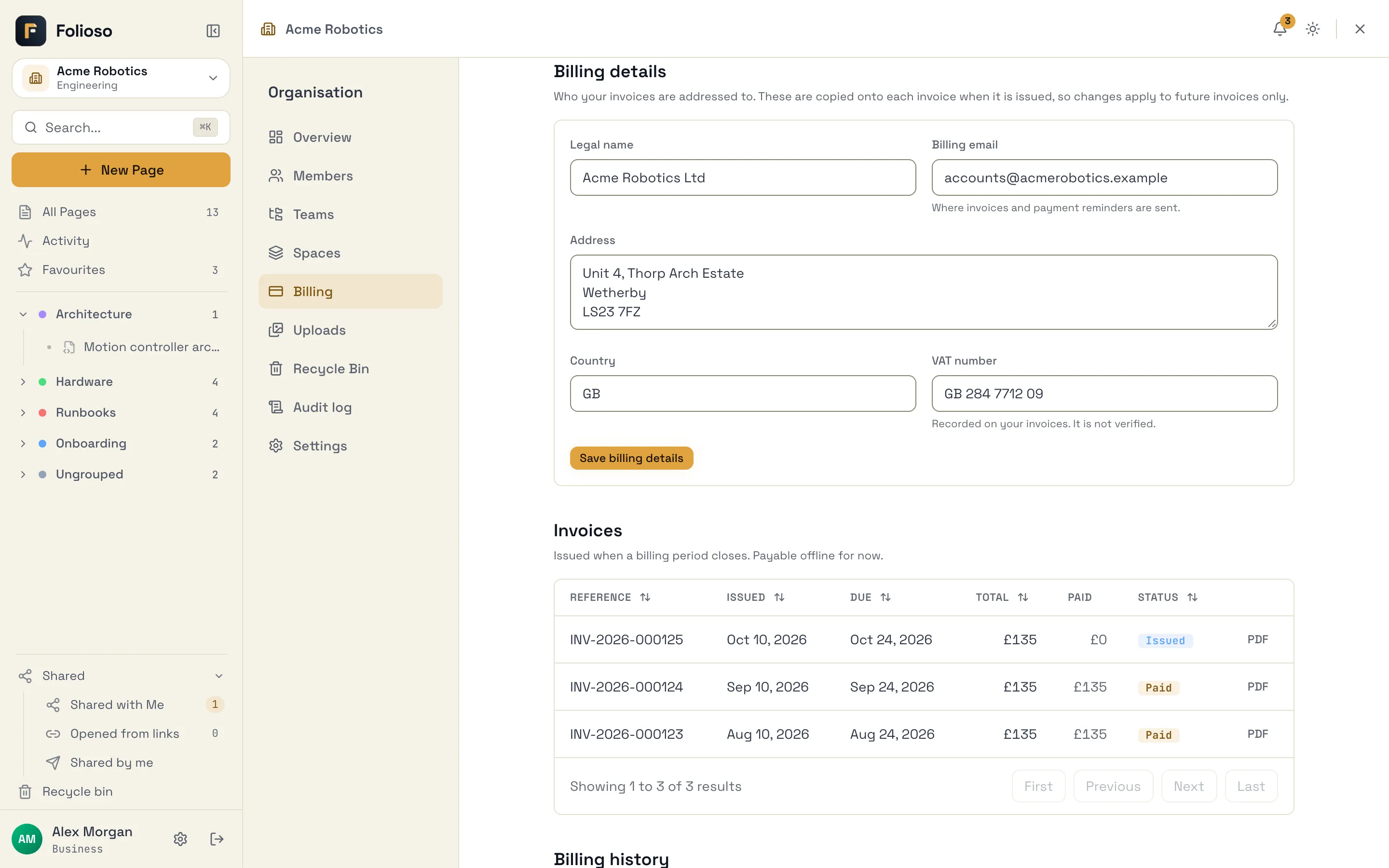Sort invoices by Reference column
1389x868 pixels.
coord(610,597)
